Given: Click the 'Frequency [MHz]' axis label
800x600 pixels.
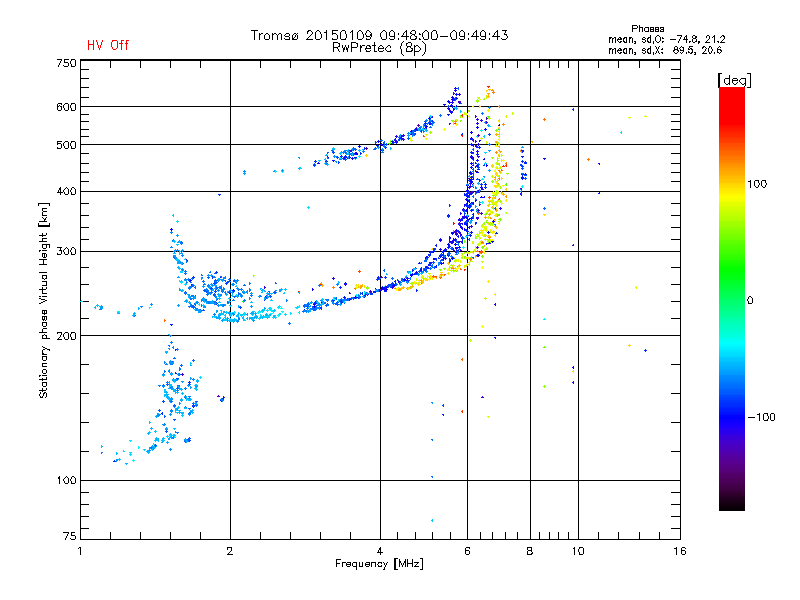Looking at the screenshot, I should point(379,564).
